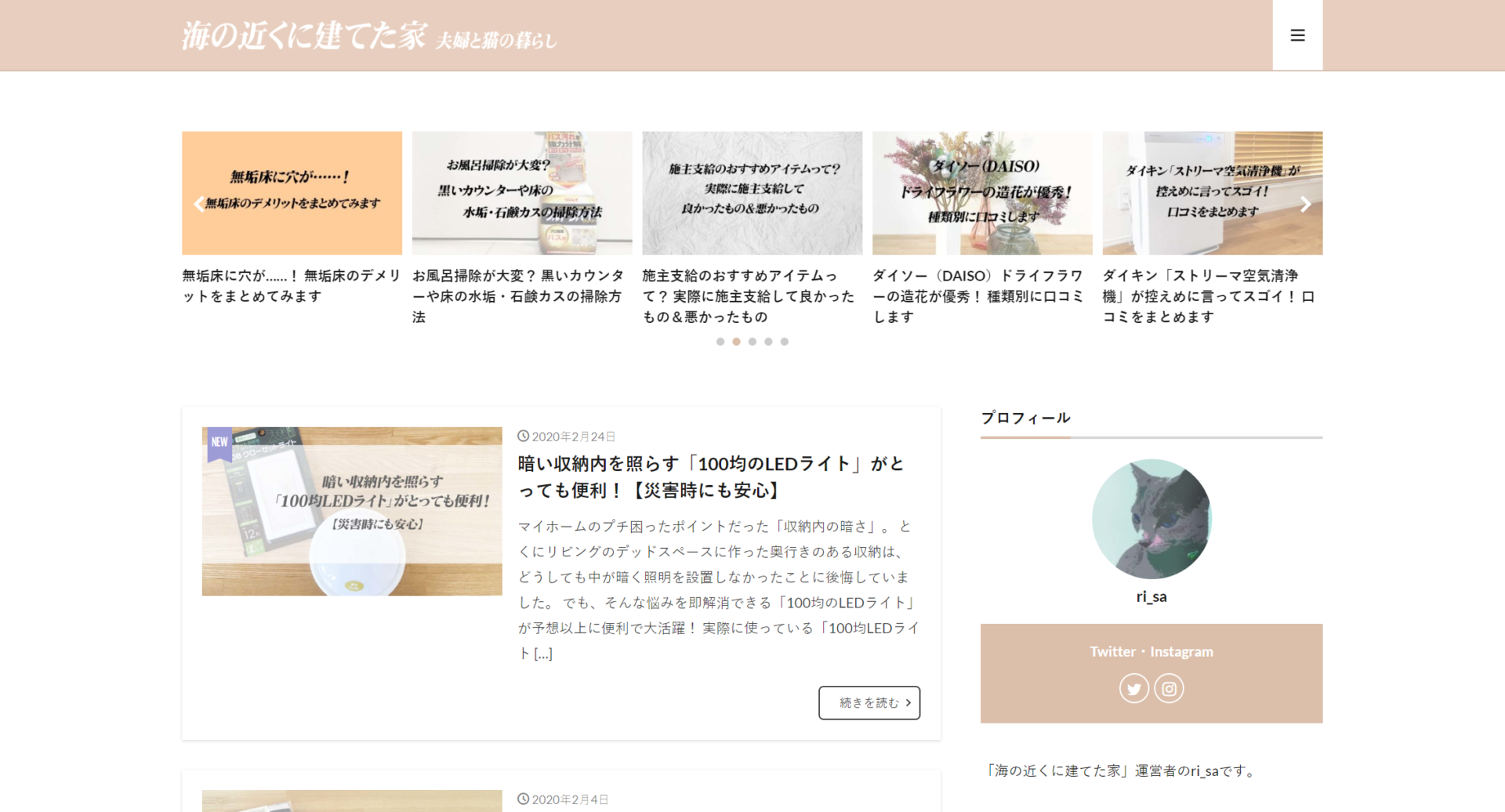Screen dimensions: 1505x812
Task: Select the first carousel pagination dot
Action: (x=720, y=342)
